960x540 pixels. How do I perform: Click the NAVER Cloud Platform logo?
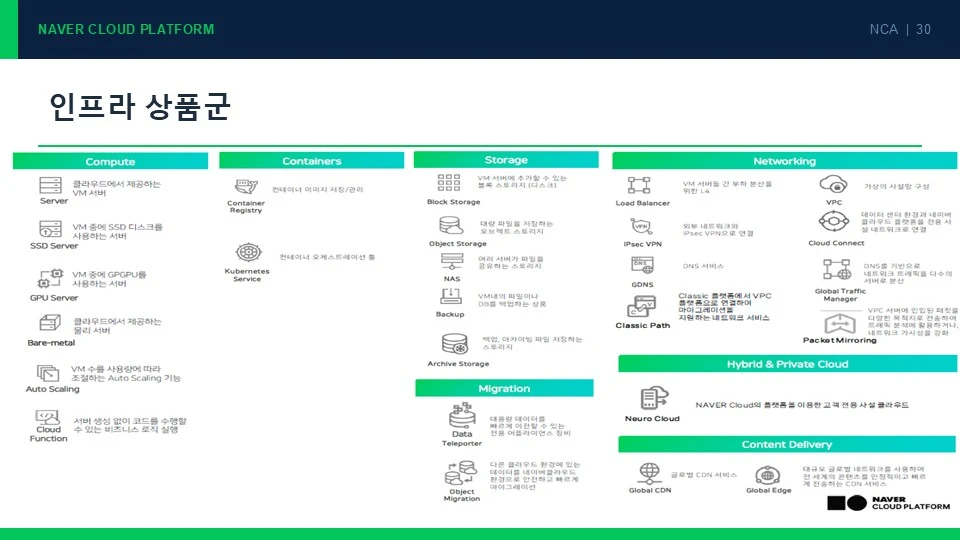pyautogui.click(x=888, y=503)
